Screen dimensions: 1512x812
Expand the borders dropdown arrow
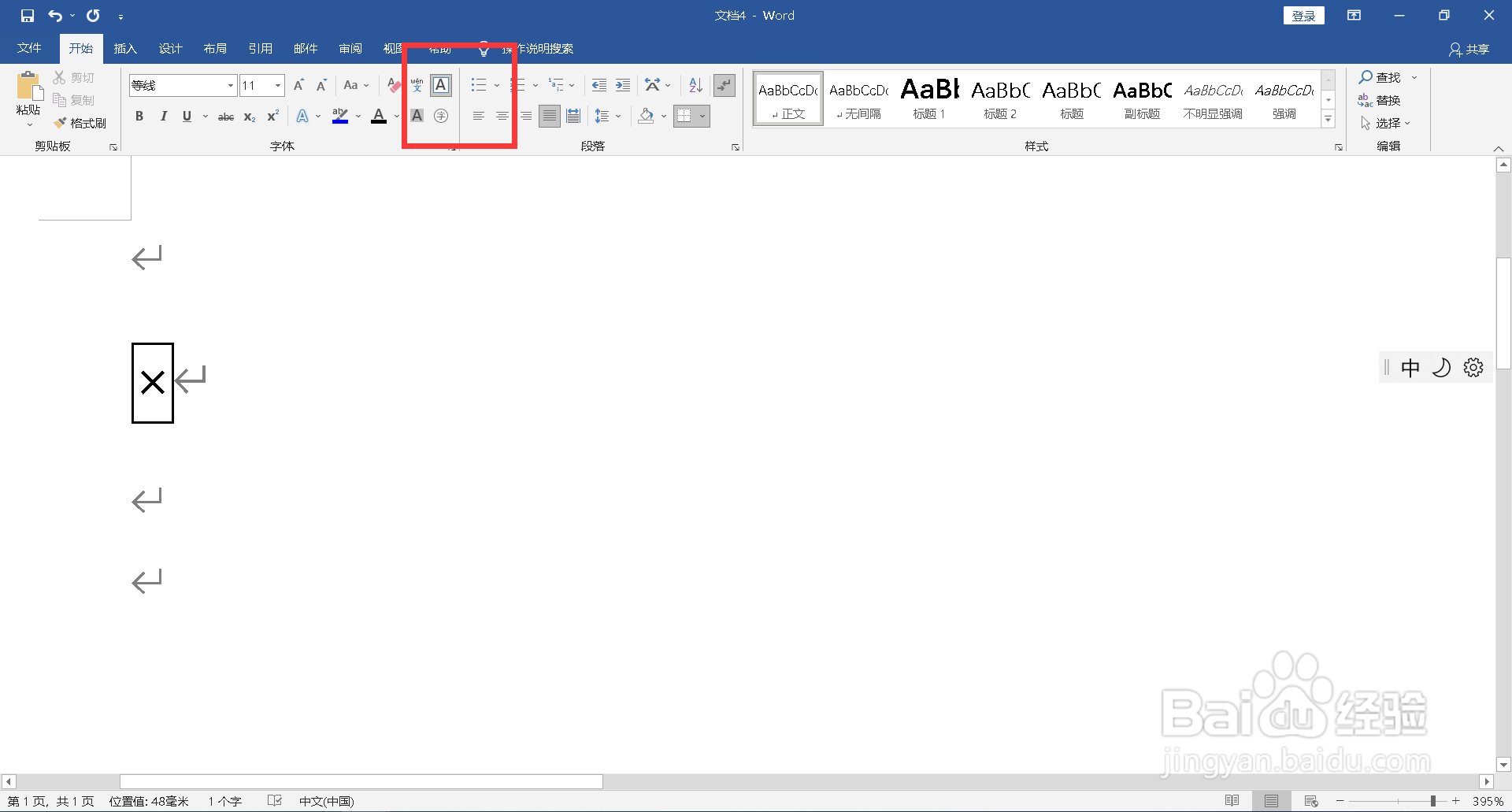click(702, 116)
